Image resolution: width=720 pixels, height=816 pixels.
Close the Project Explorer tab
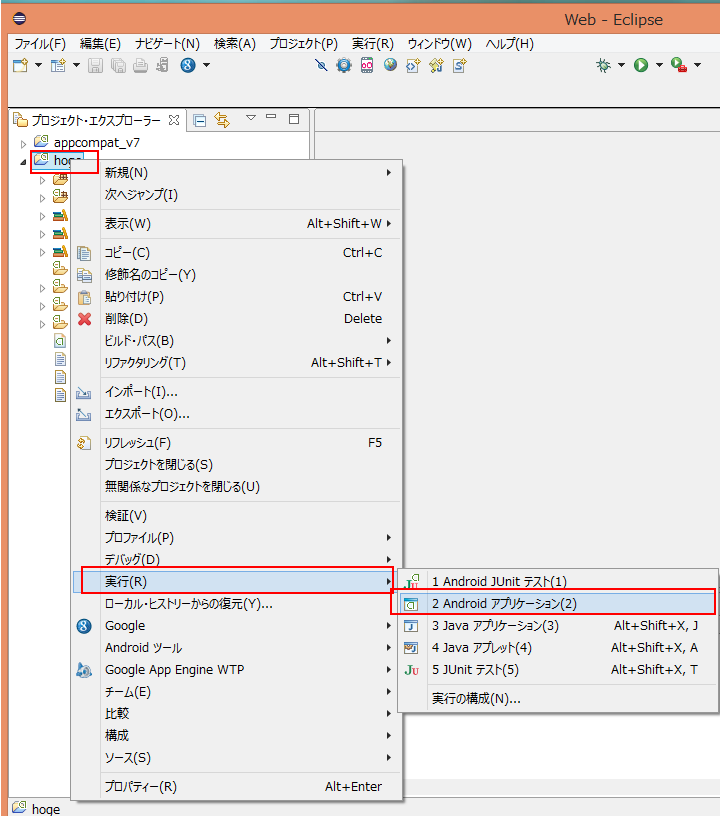(174, 120)
